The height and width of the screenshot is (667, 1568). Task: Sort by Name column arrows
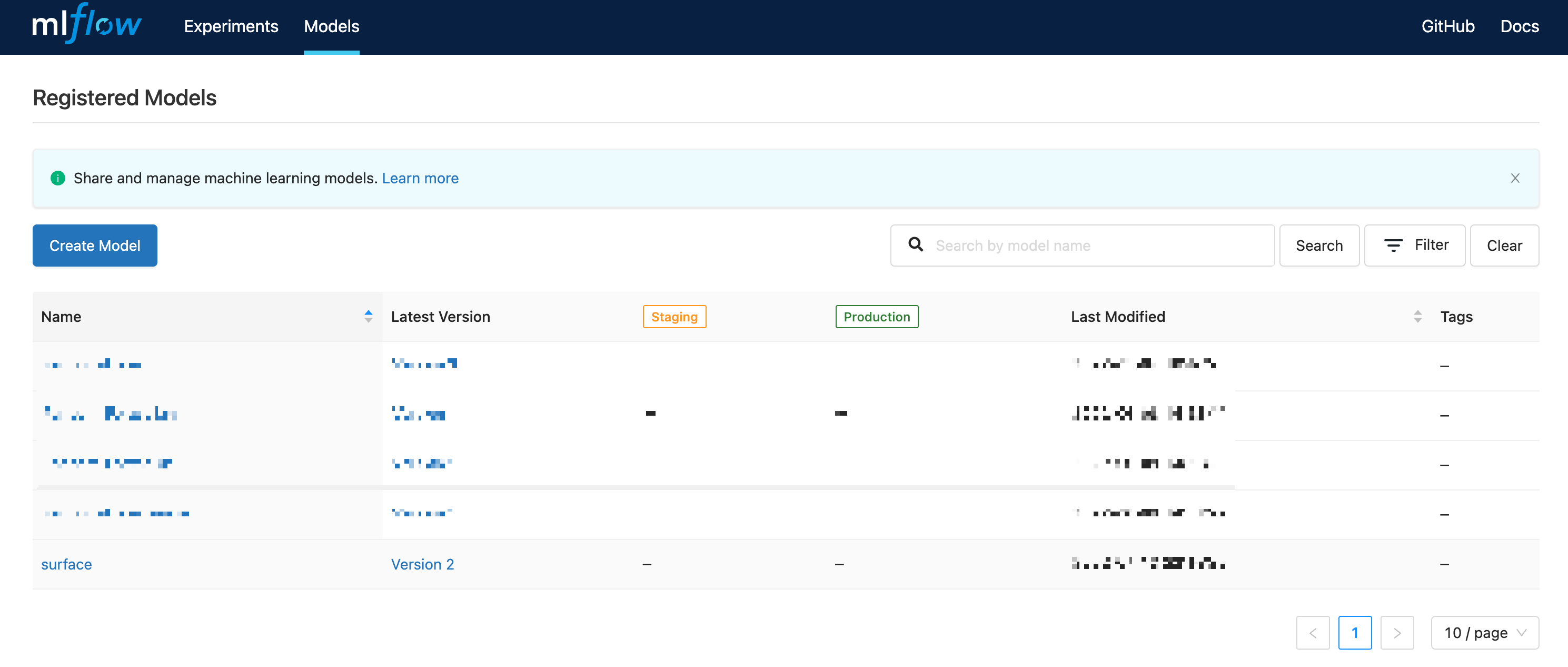(368, 316)
